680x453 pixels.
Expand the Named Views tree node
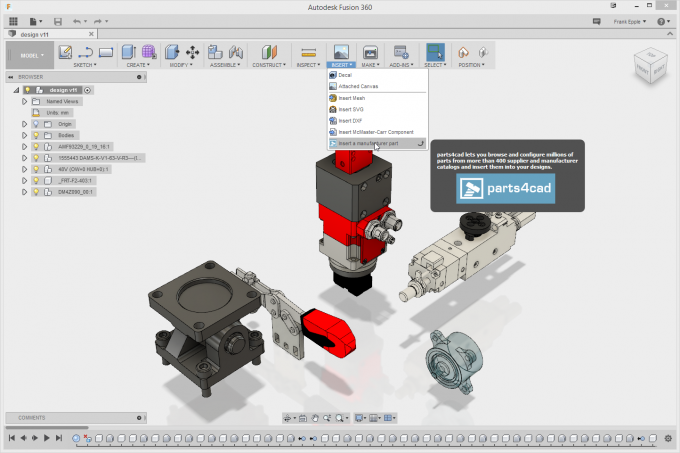[x=24, y=101]
